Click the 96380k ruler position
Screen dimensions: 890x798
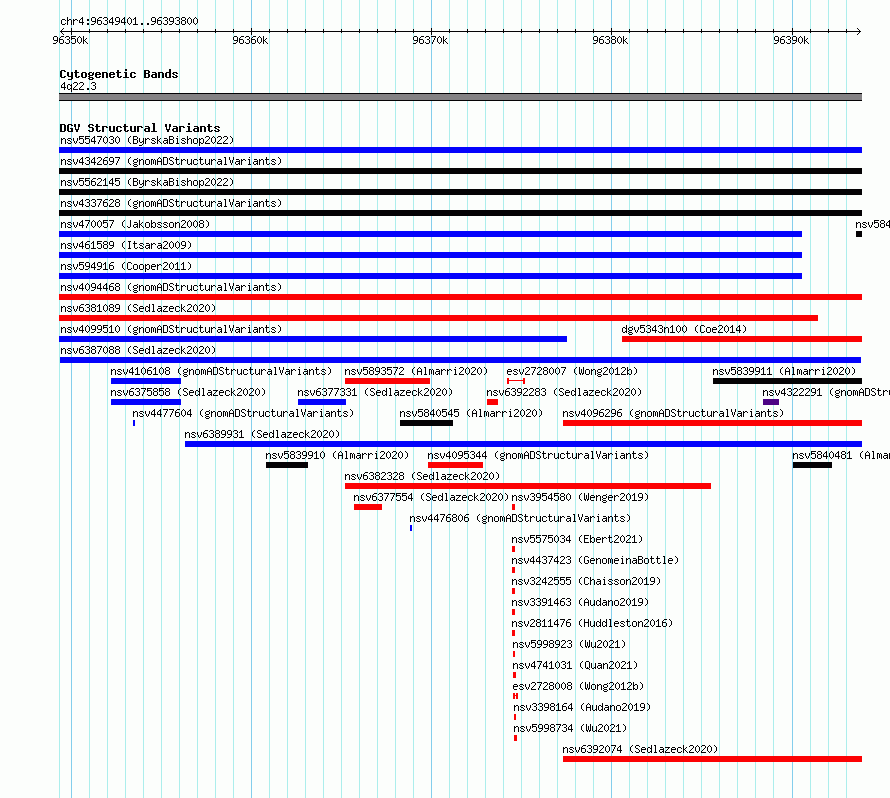(610, 40)
